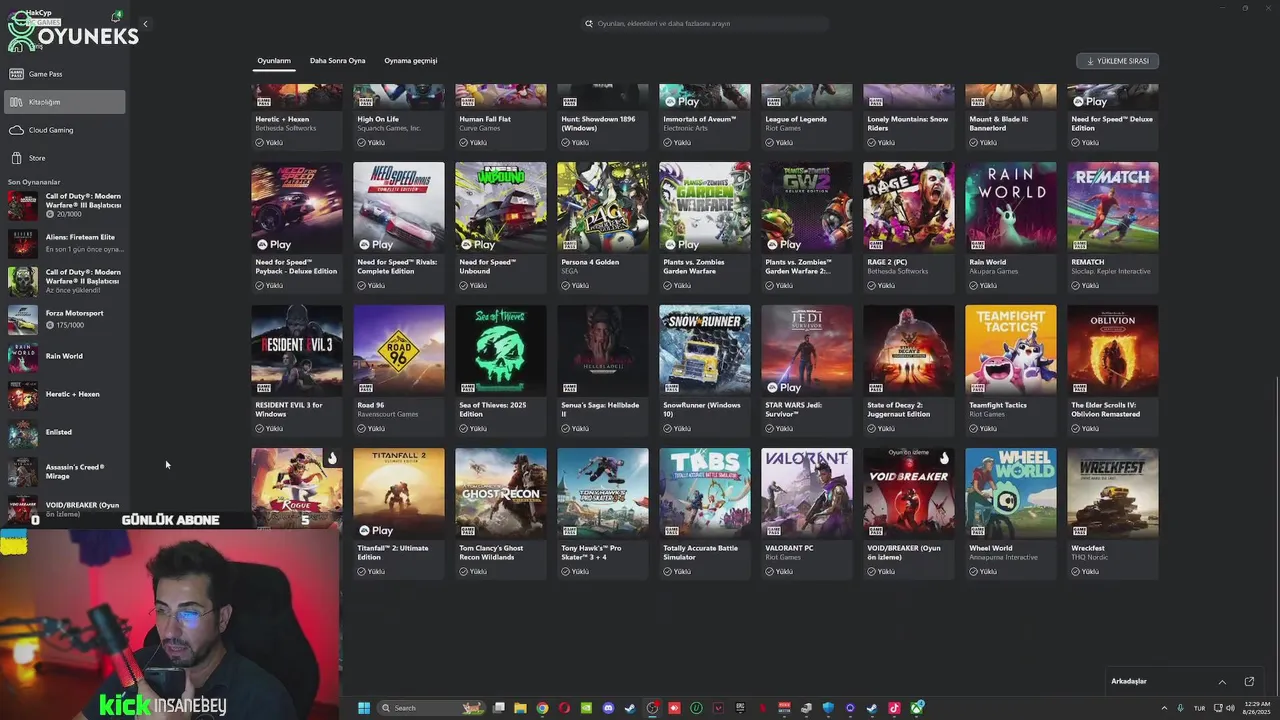The width and height of the screenshot is (1280, 720).
Task: Open Discord from the taskbar
Action: [x=608, y=708]
